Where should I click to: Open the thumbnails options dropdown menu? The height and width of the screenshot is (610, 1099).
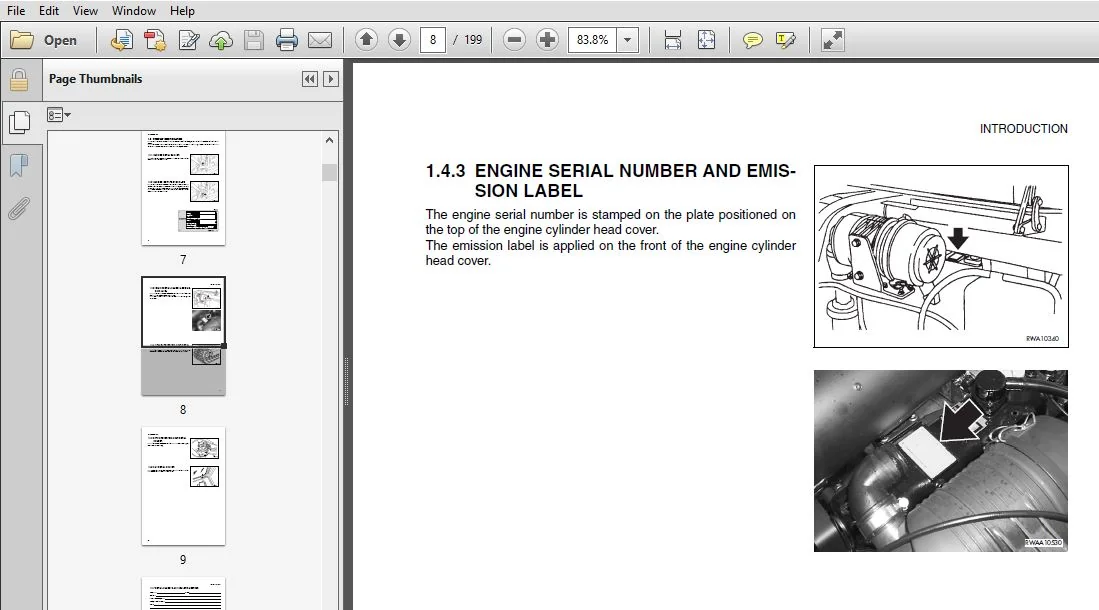click(x=59, y=115)
